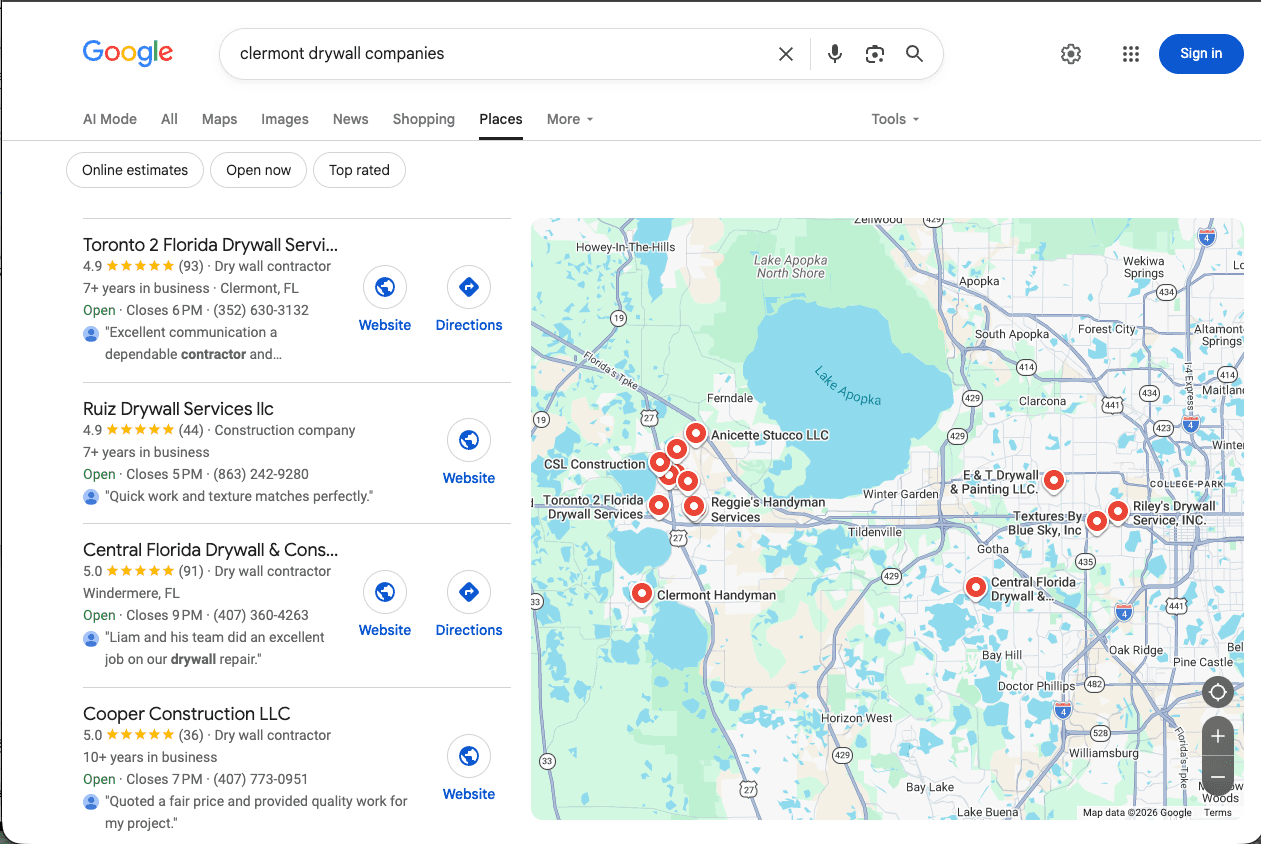
Task: Open Cooper Construction LLC listing title
Action: tap(186, 713)
